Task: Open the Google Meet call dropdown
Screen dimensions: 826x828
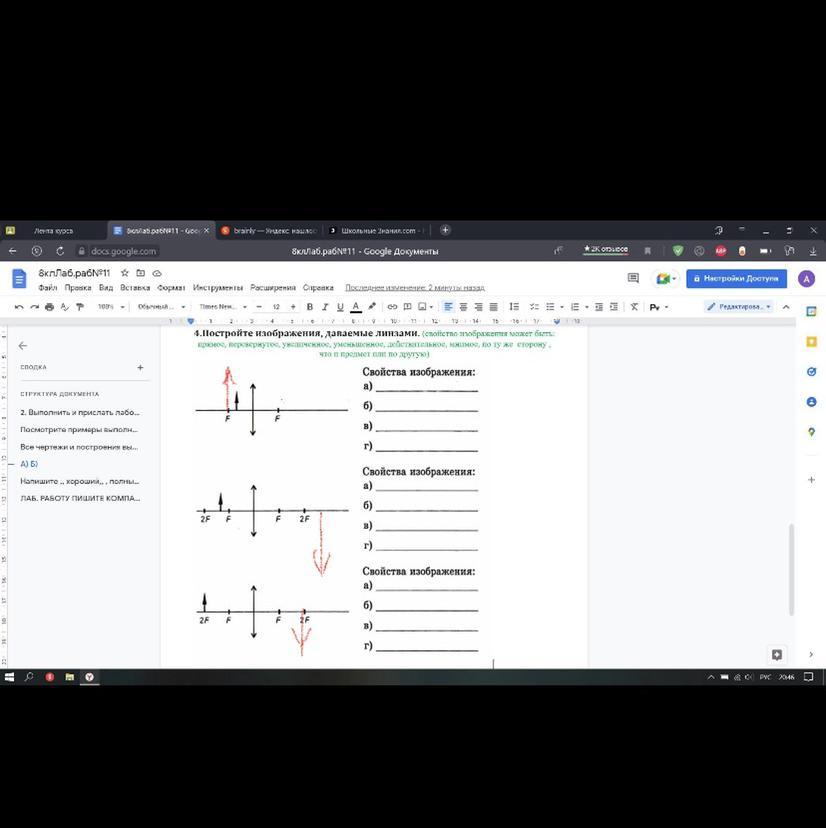Action: click(665, 278)
